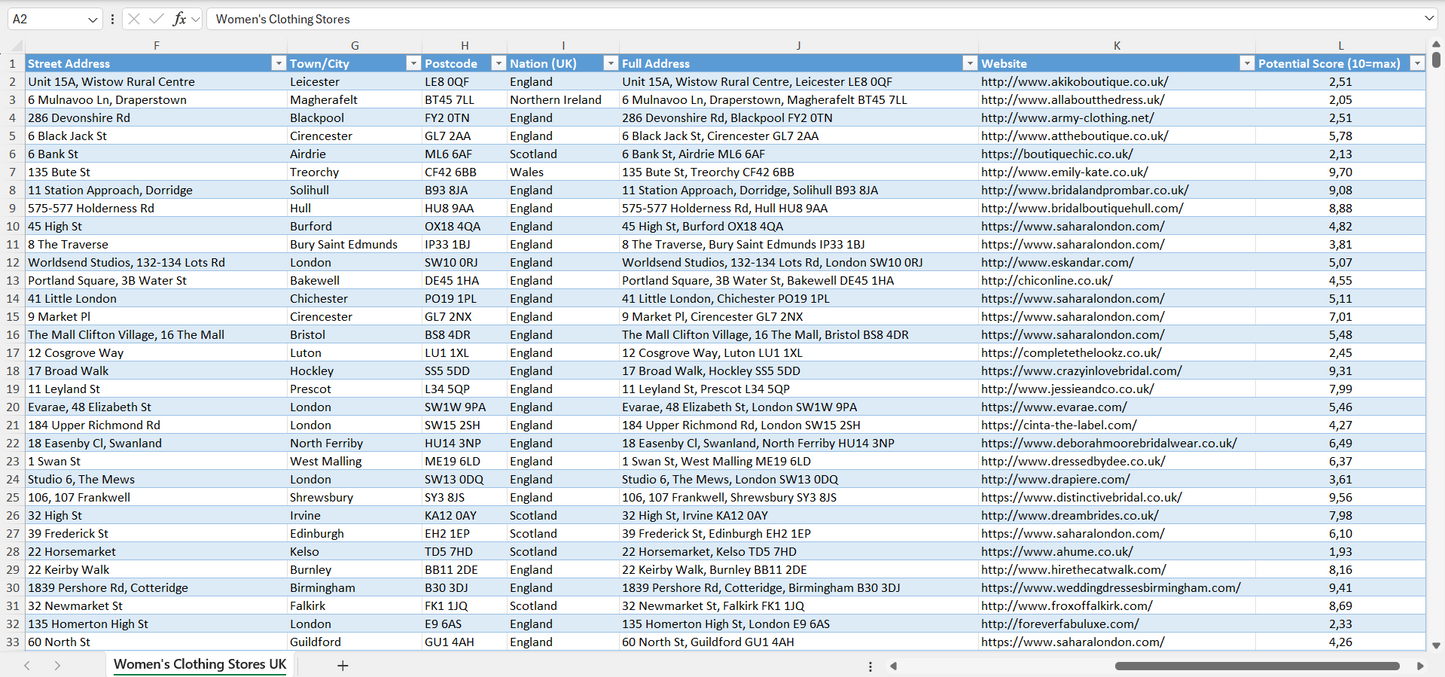Select column L header
This screenshot has width=1445, height=677.
(x=1341, y=45)
